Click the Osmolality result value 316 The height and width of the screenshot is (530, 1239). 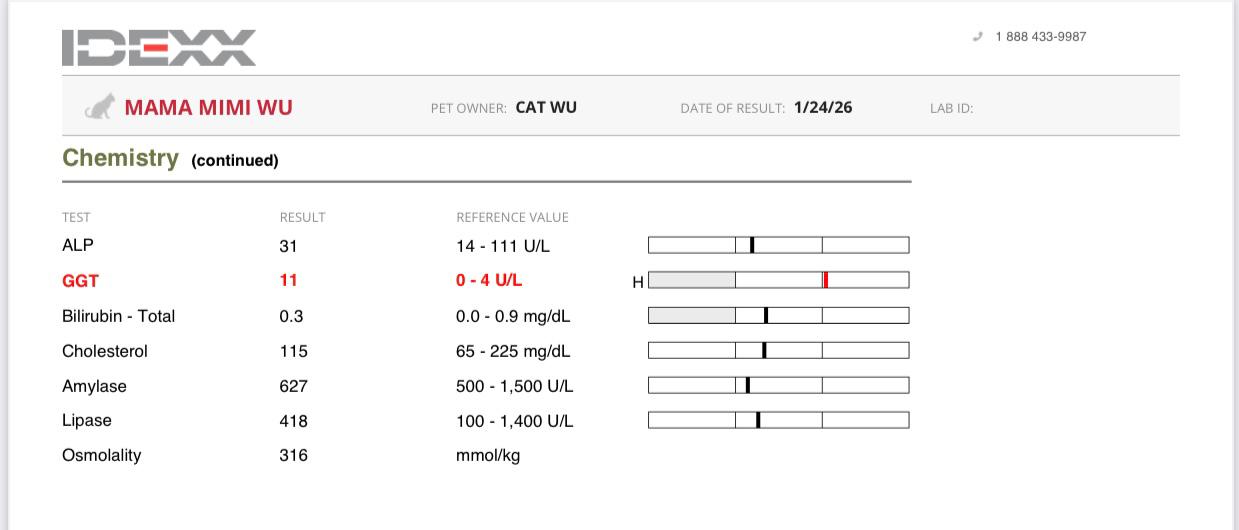(293, 456)
